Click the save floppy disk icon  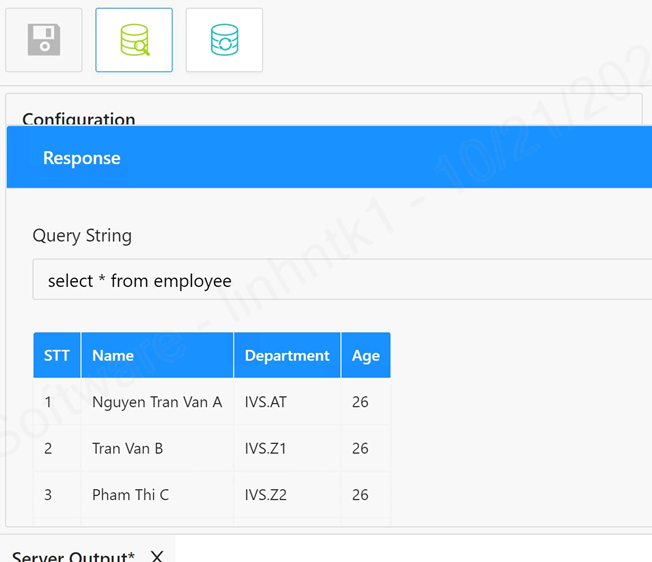(44, 40)
